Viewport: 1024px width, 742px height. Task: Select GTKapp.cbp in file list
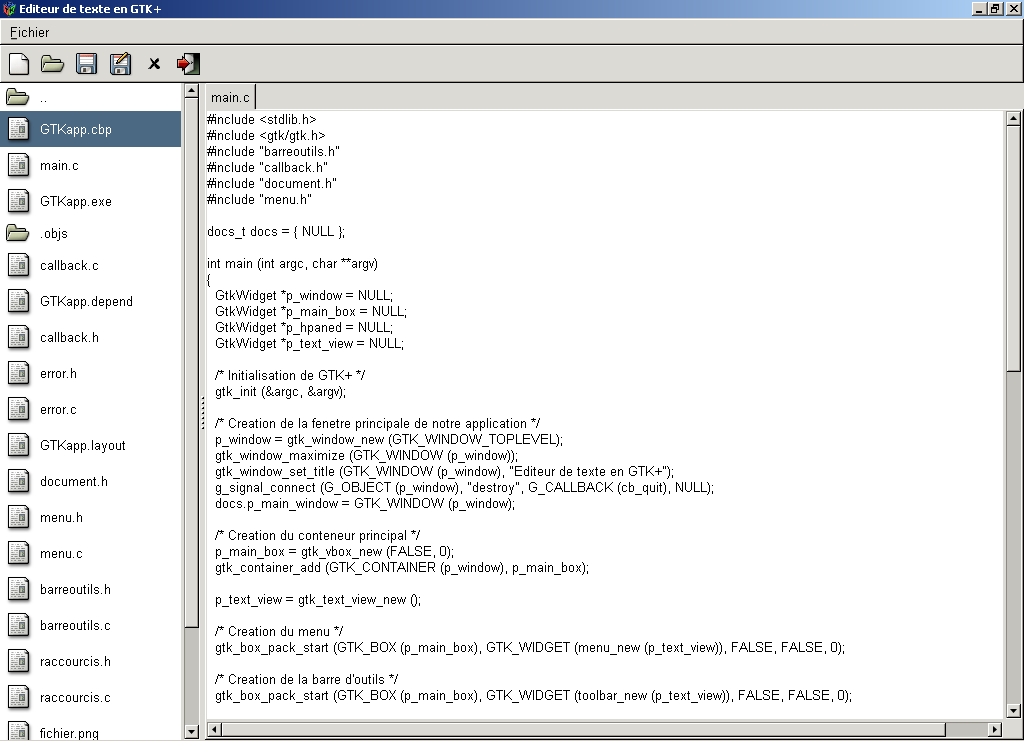click(76, 130)
